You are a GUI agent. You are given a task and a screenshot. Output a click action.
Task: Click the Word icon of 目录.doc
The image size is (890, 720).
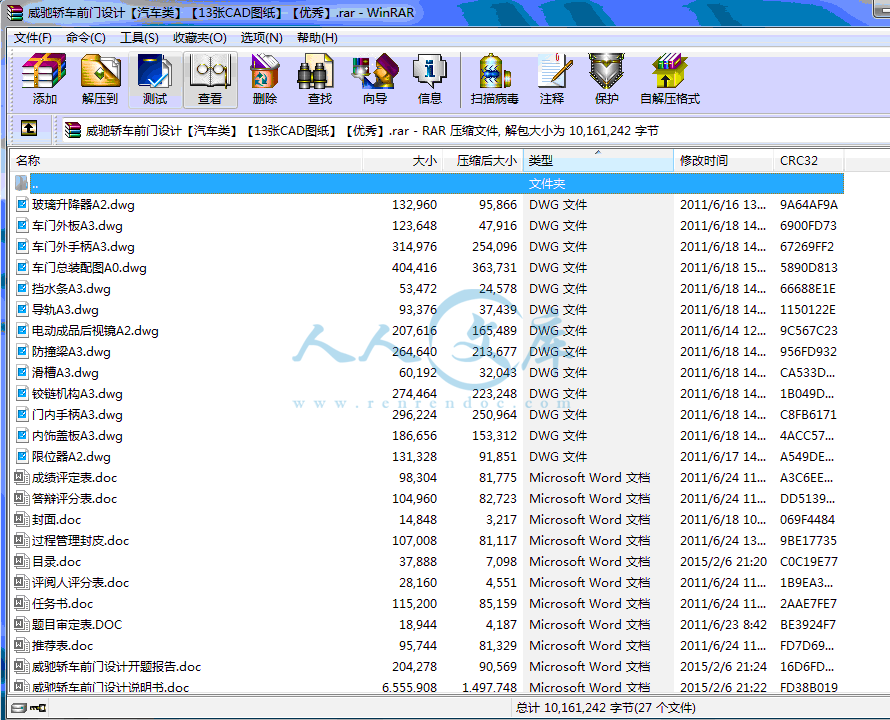(x=22, y=561)
